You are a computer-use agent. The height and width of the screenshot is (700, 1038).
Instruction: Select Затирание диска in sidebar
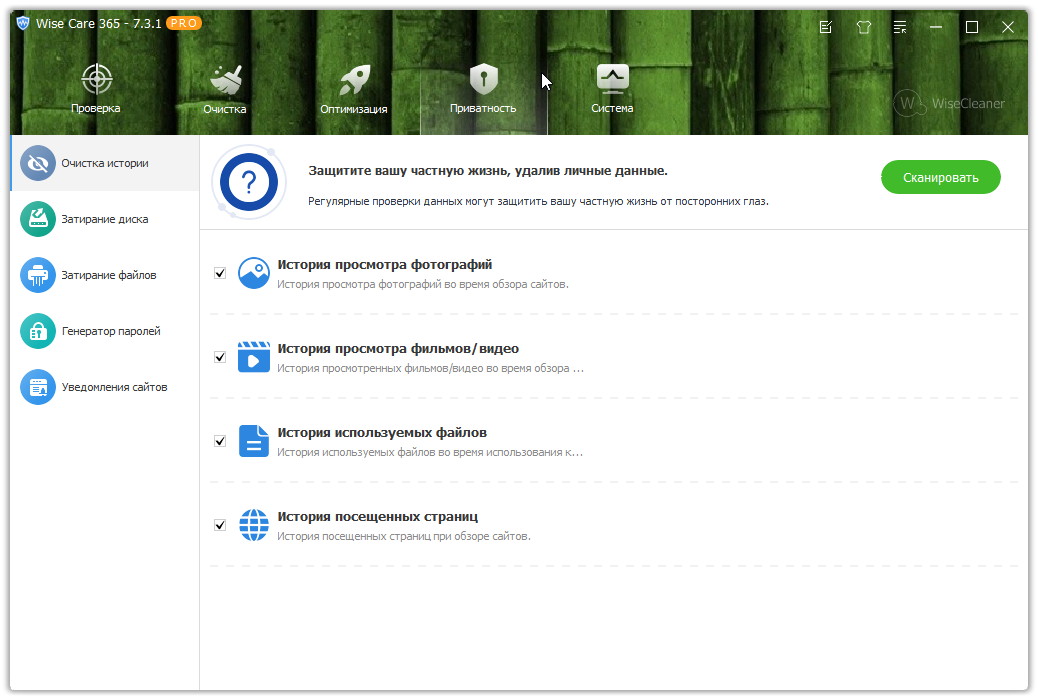pos(104,219)
